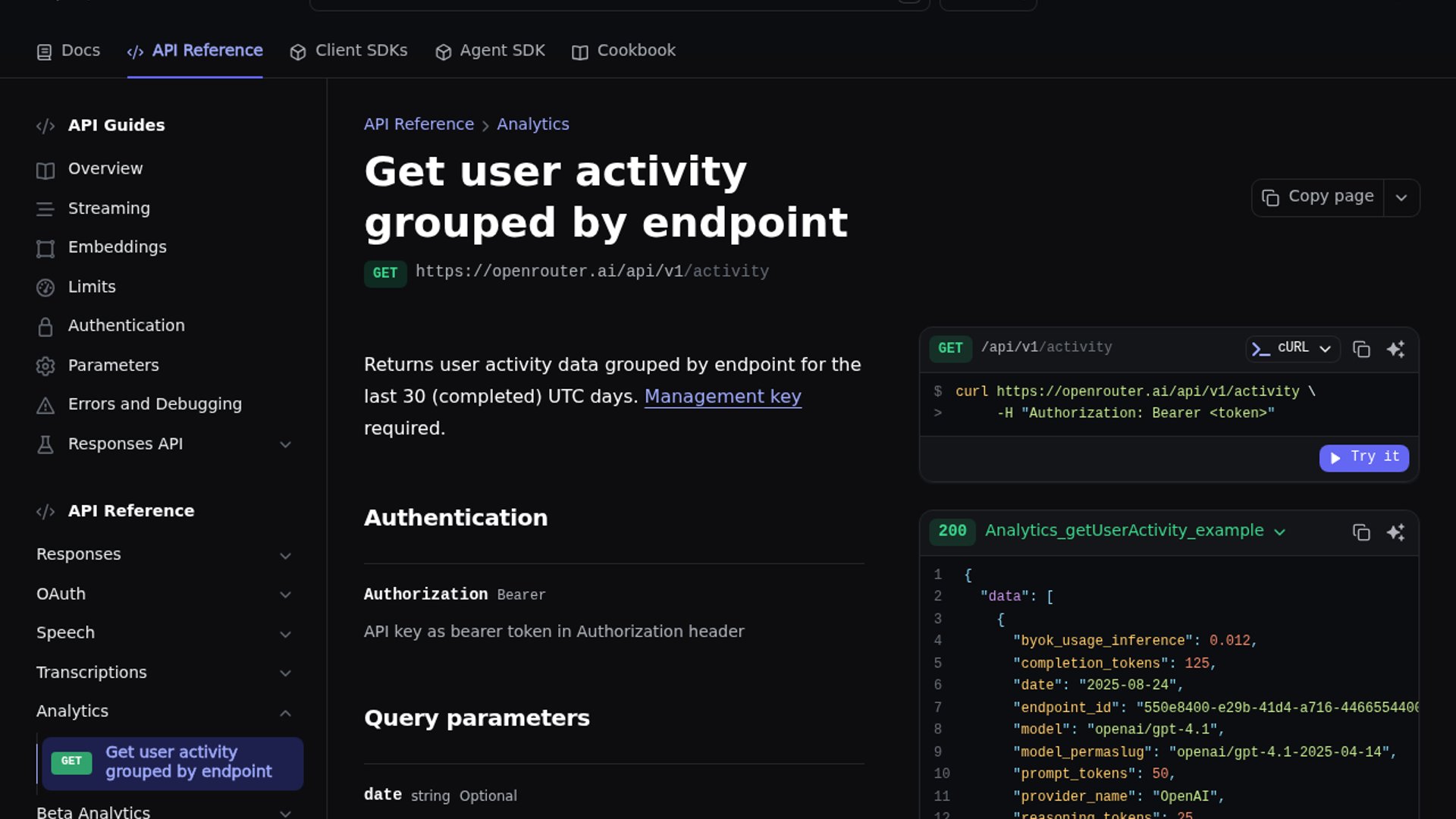Click the Client SDKs cube icon
This screenshot has height=819, width=1456.
pos(298,52)
